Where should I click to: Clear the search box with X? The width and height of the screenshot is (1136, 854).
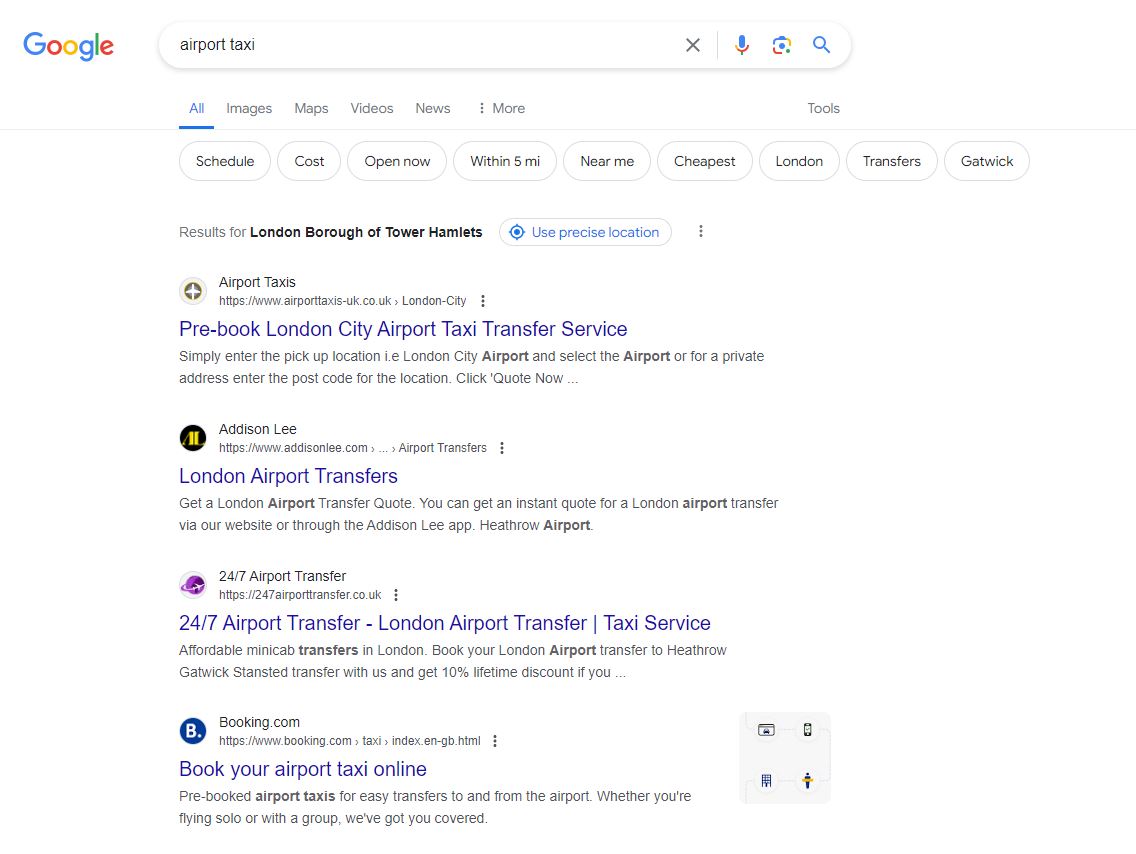(693, 45)
